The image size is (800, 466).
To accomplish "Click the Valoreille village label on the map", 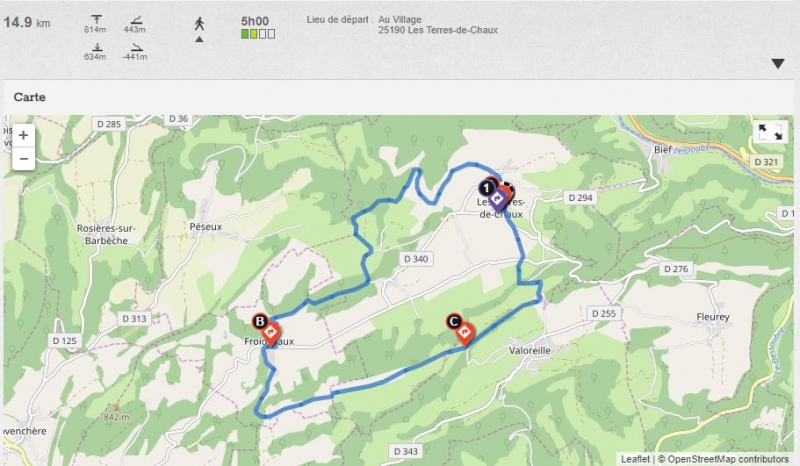I will pyautogui.click(x=530, y=351).
